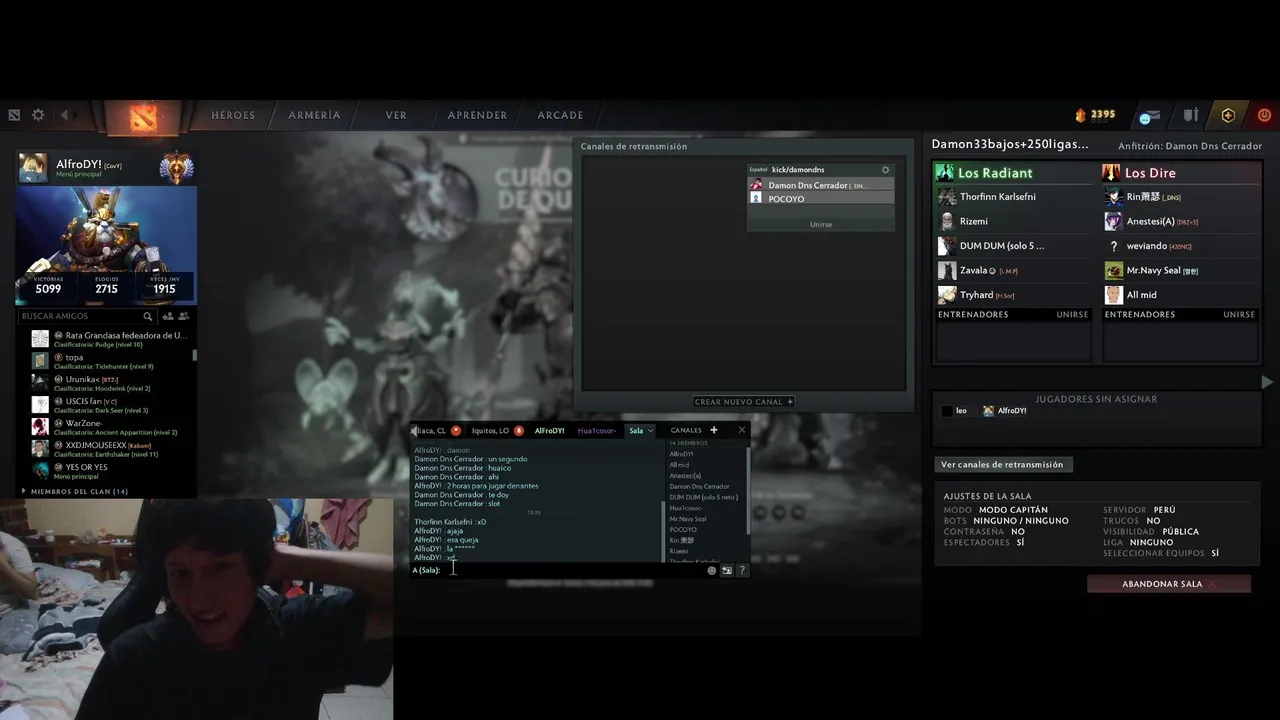Select friend XXDJMOUSEEXX in list

click(108, 449)
